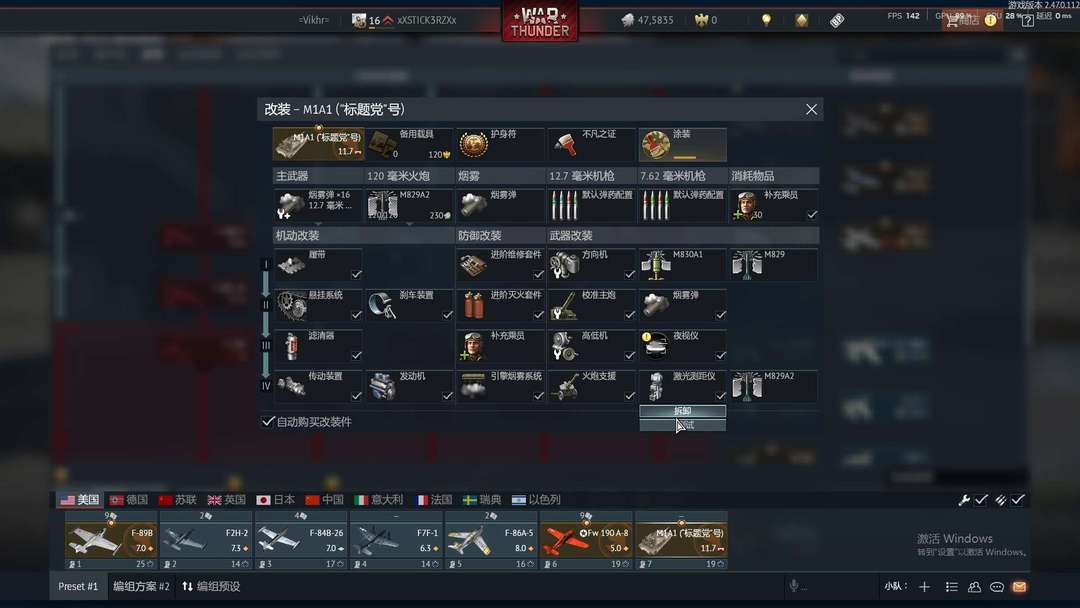Select the F-89B aircraft slot
The width and height of the screenshot is (1080, 608).
click(111, 539)
